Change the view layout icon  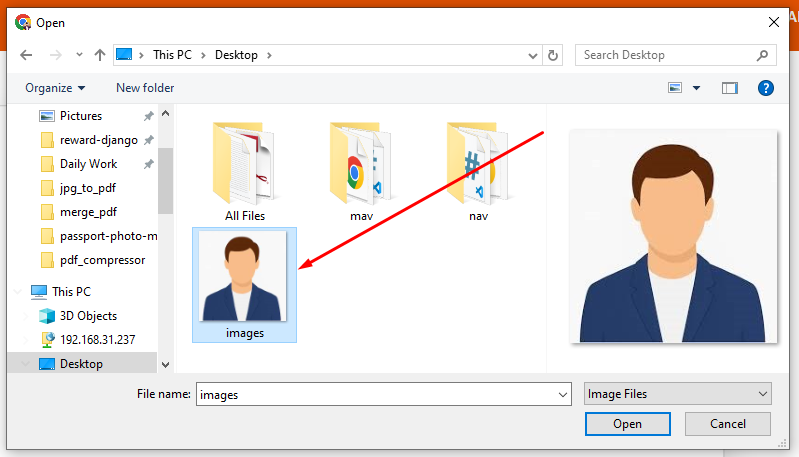(675, 88)
